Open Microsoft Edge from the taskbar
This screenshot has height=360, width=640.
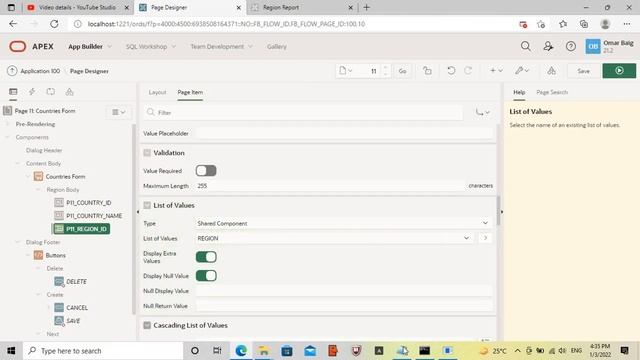coord(241,351)
